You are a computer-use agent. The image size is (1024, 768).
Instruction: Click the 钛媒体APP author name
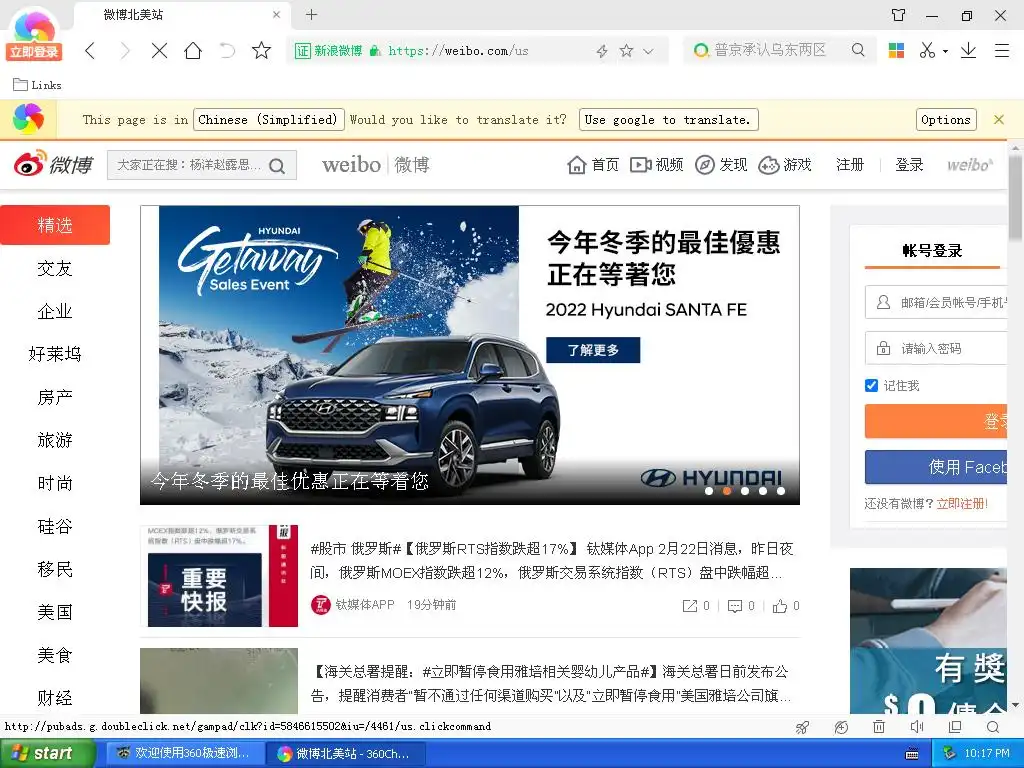365,605
